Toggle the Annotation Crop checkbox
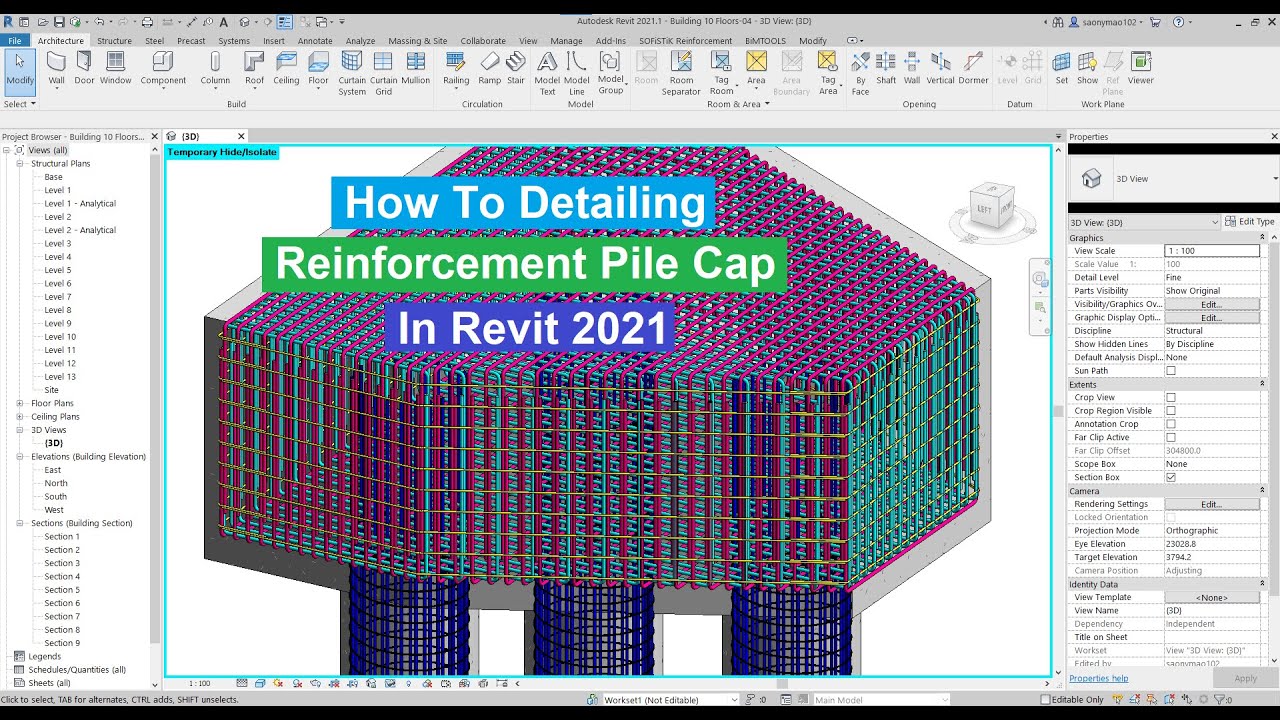The height and width of the screenshot is (720, 1280). 1171,424
